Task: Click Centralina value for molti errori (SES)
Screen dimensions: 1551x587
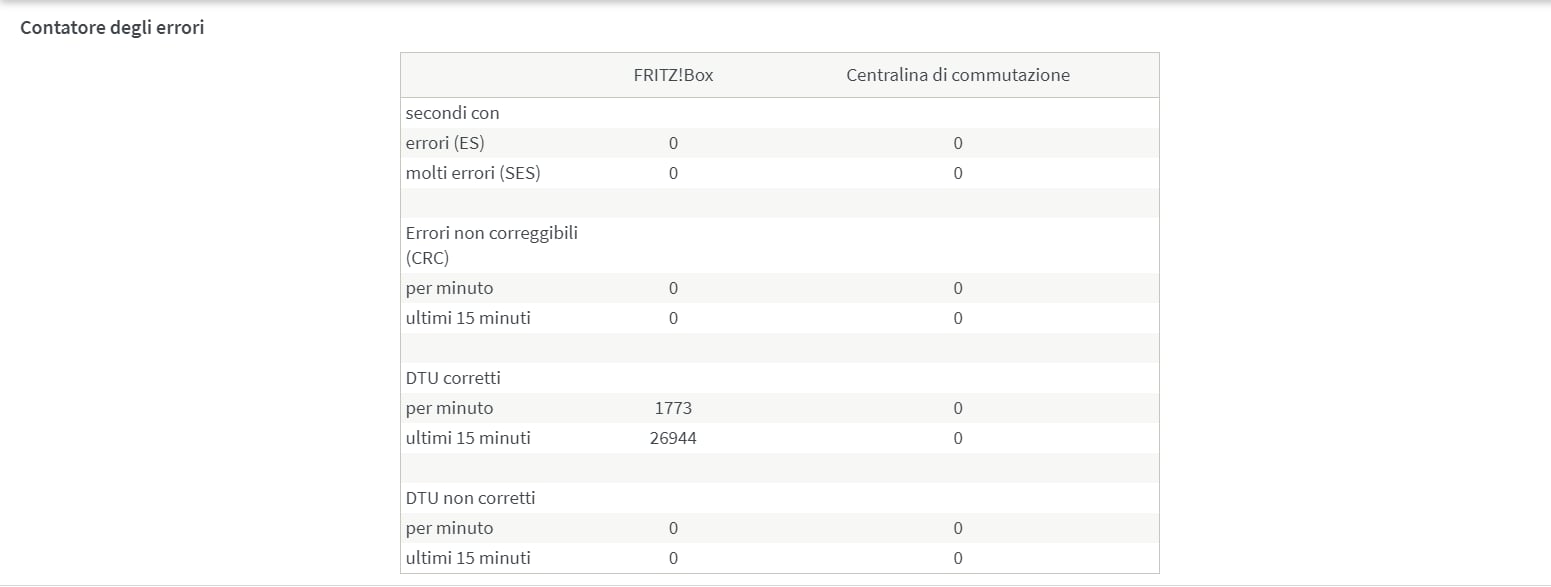Action: coord(957,173)
